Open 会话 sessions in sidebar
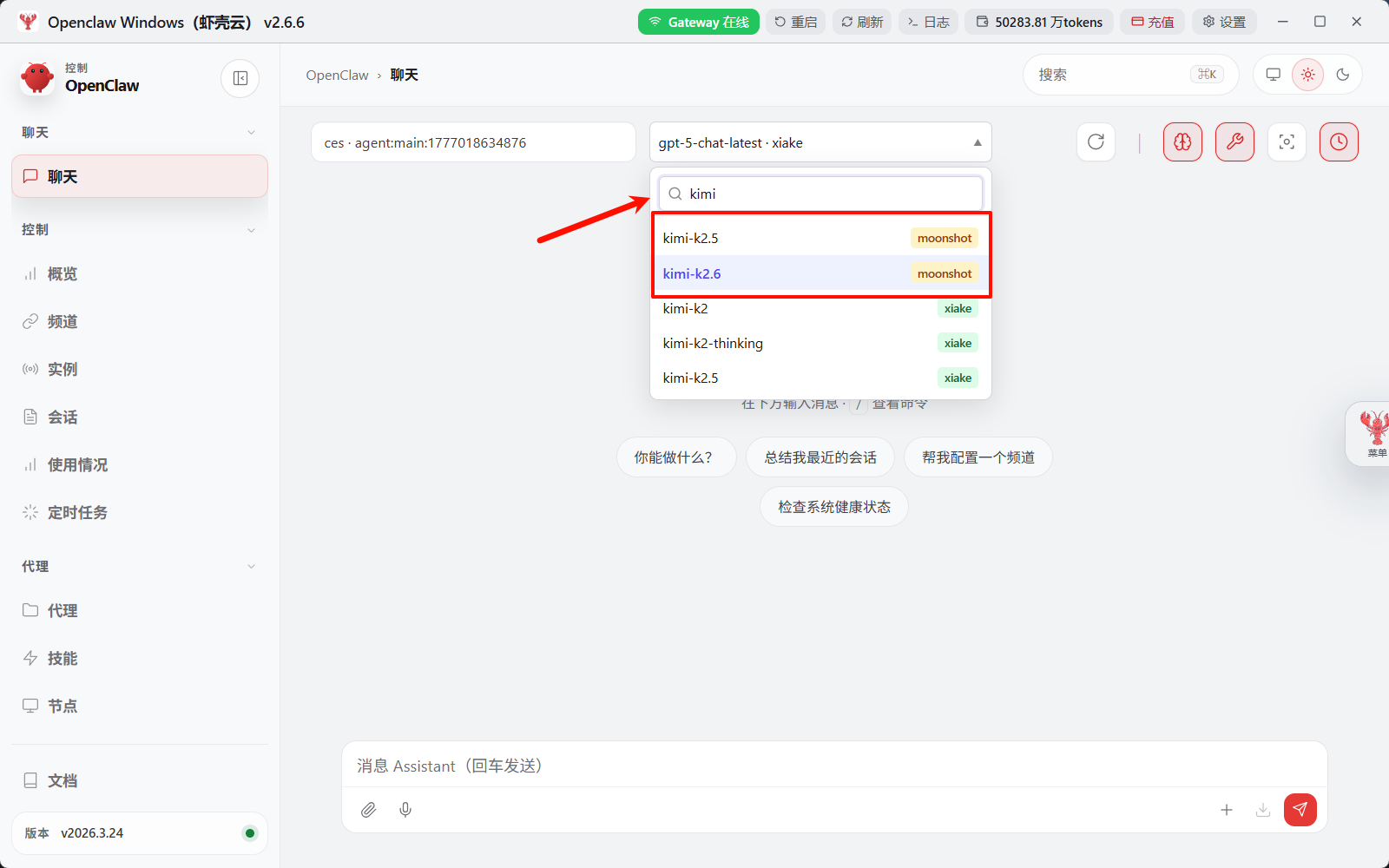 [140, 418]
